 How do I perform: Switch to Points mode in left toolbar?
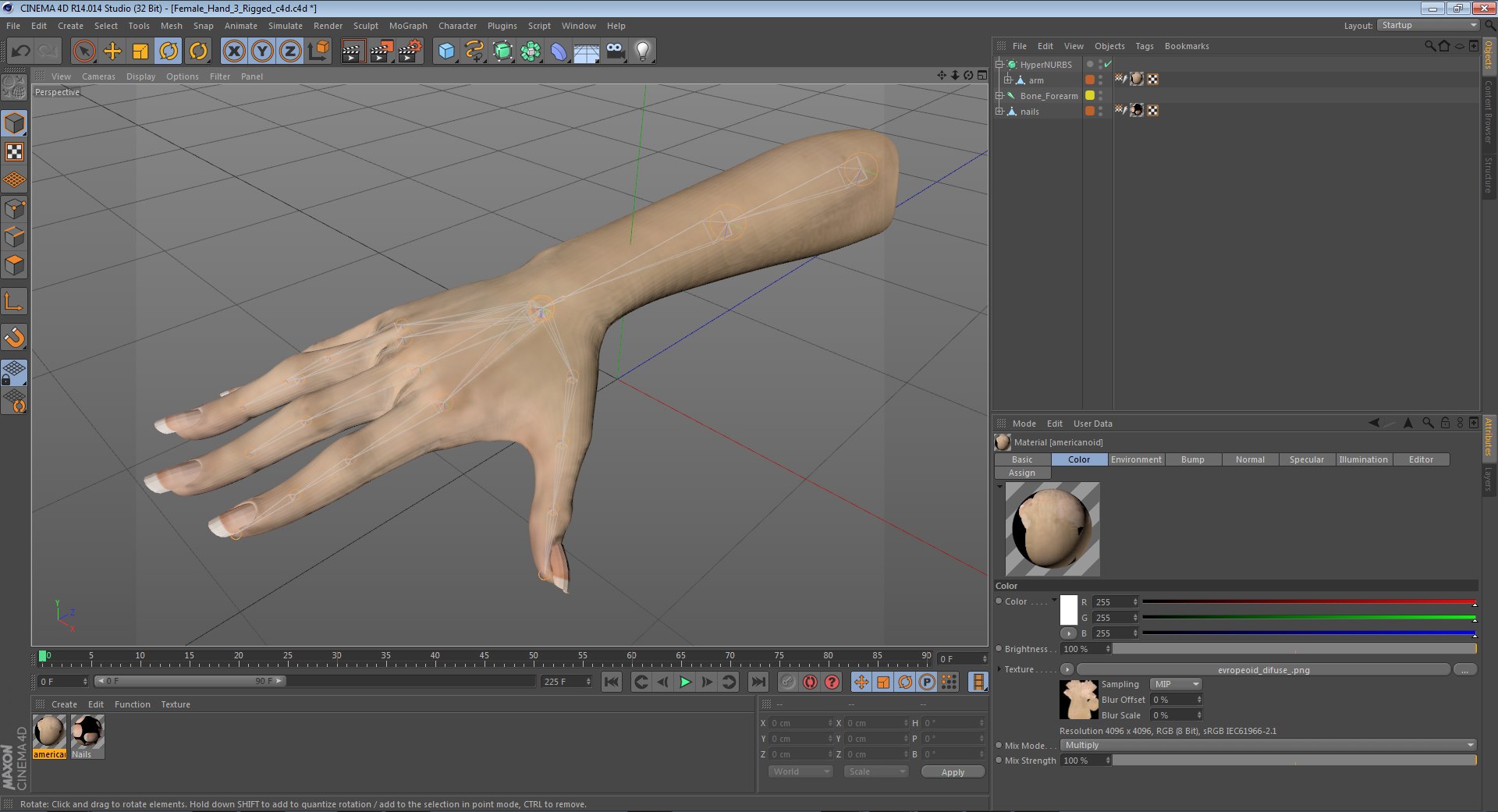(14, 208)
